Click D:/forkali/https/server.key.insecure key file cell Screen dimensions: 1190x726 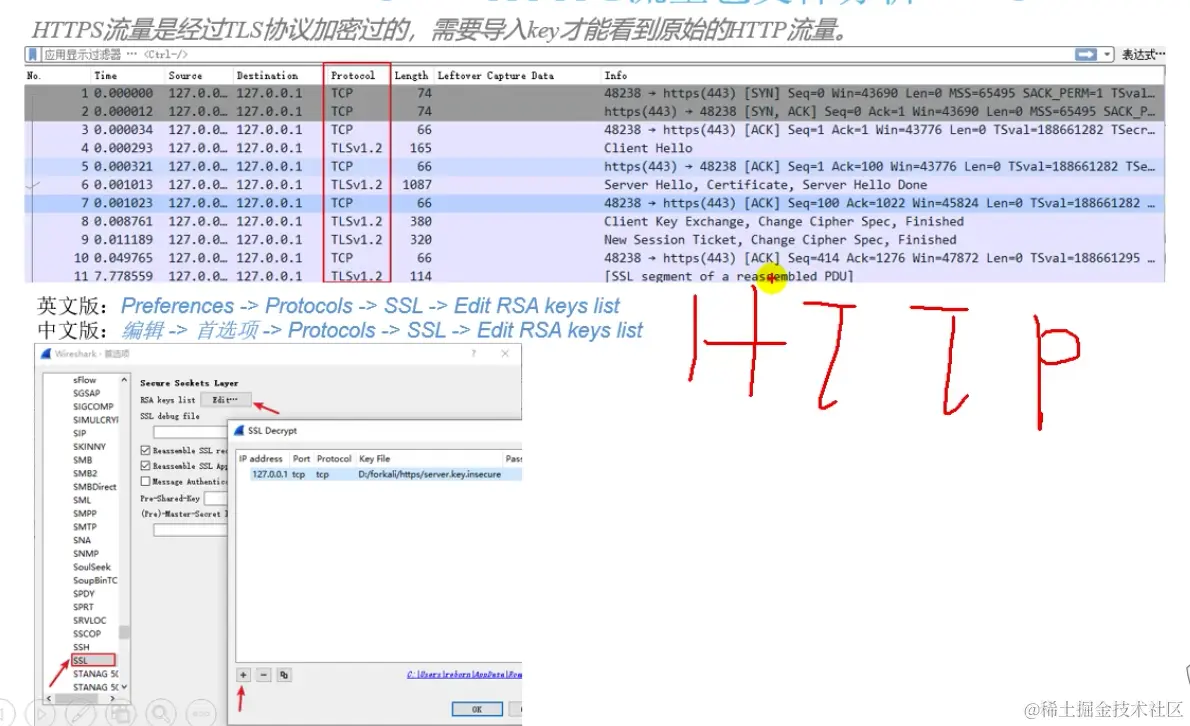tap(430, 474)
